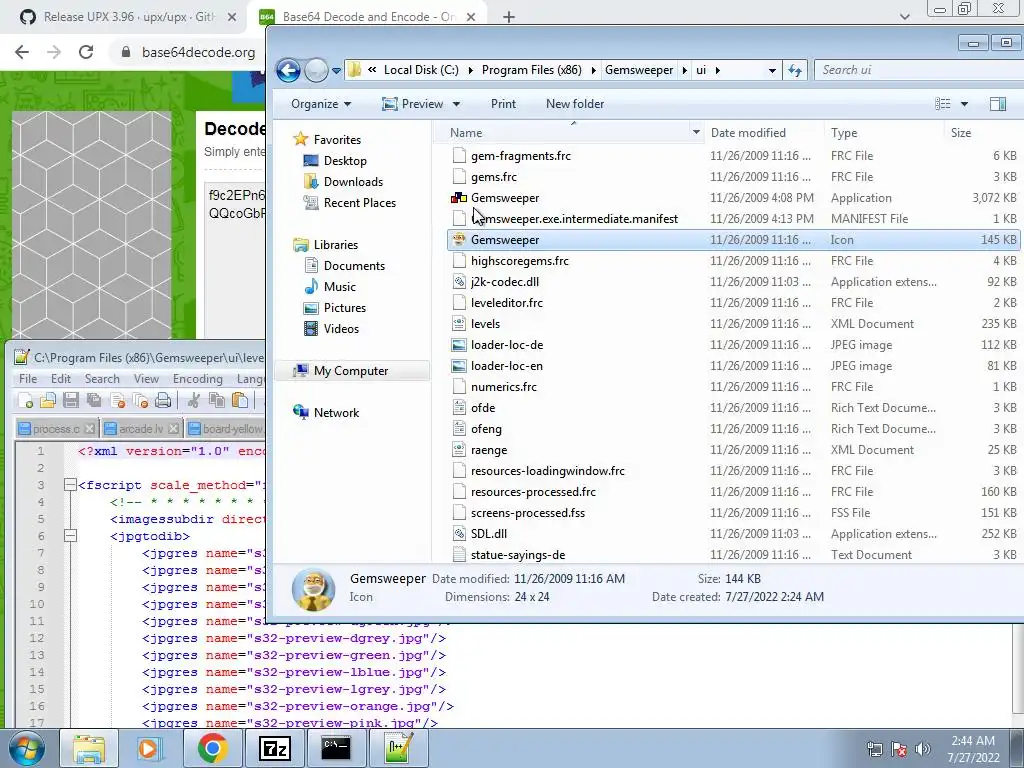Open Chrome tab search dropdown arrow
Screen dimensions: 1024x768
pyautogui.click(x=904, y=17)
